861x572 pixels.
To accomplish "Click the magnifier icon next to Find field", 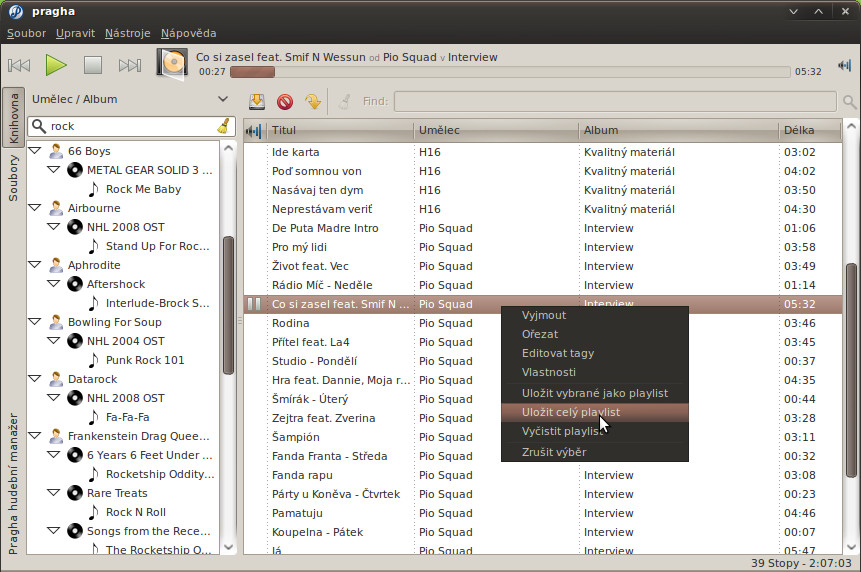I will pyautogui.click(x=849, y=102).
